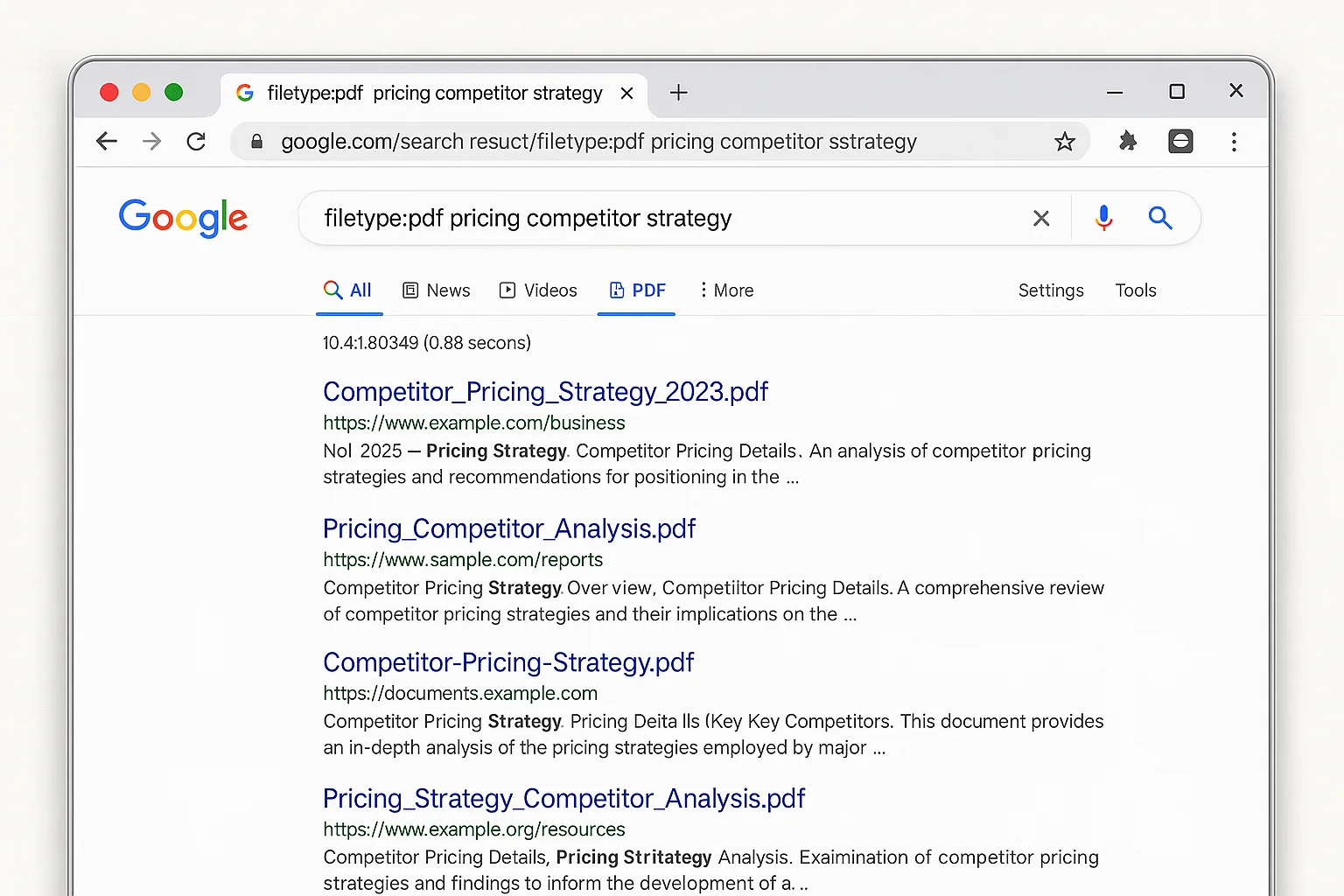Open the extensions puzzle-piece icon
Image resolution: width=1344 pixels, height=896 pixels.
click(1128, 141)
